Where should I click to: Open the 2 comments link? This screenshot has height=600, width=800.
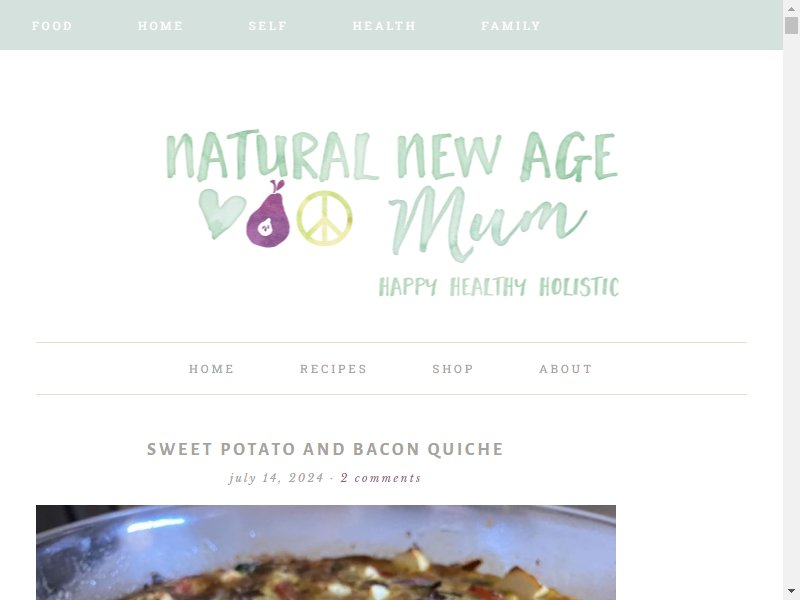pos(381,478)
